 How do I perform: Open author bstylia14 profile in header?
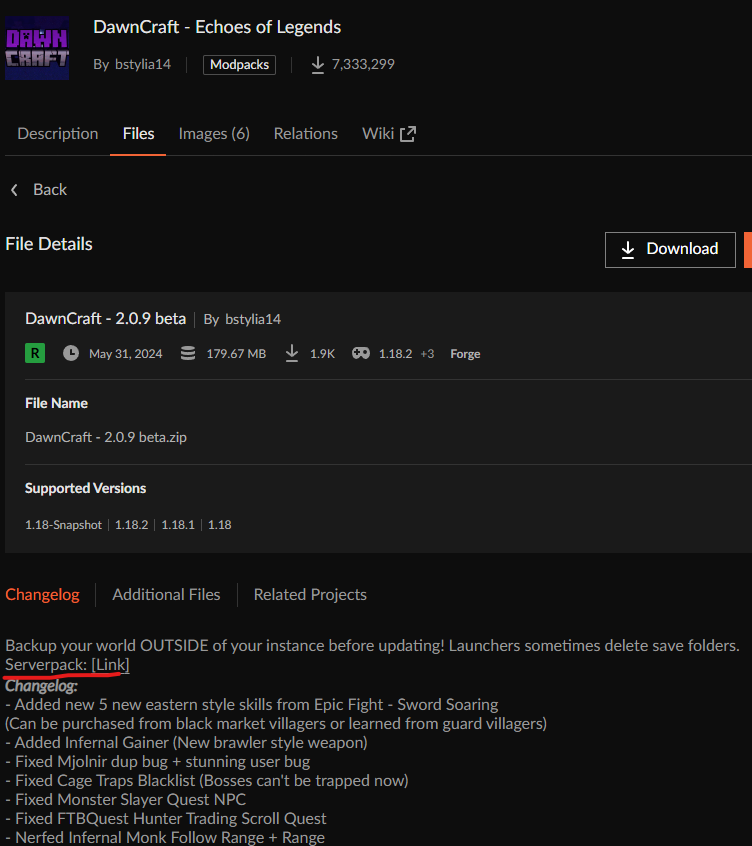(142, 64)
